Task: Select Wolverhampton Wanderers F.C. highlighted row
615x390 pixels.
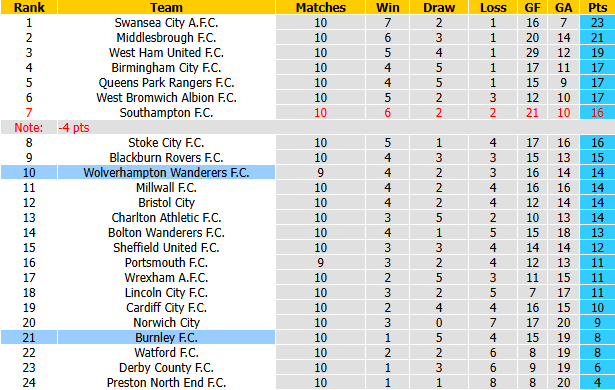Action: tap(308, 173)
